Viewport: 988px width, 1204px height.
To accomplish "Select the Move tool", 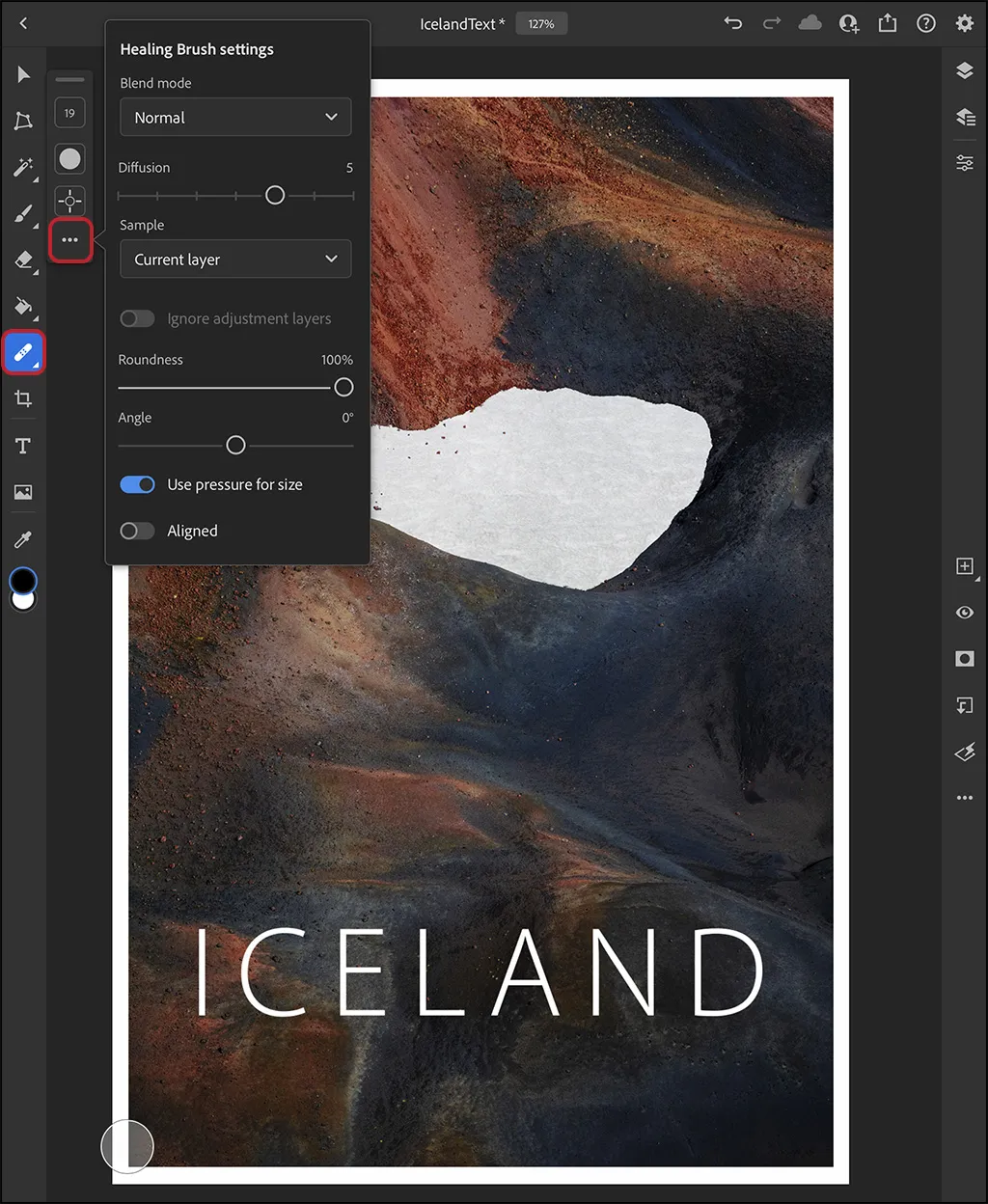I will tap(22, 73).
